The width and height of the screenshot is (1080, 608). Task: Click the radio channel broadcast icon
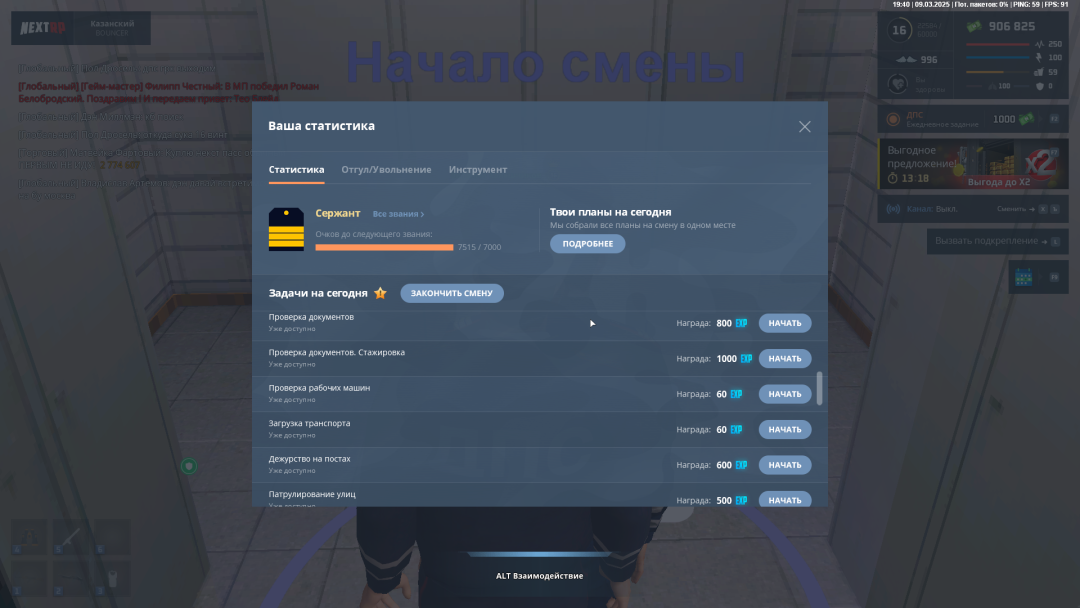(894, 209)
